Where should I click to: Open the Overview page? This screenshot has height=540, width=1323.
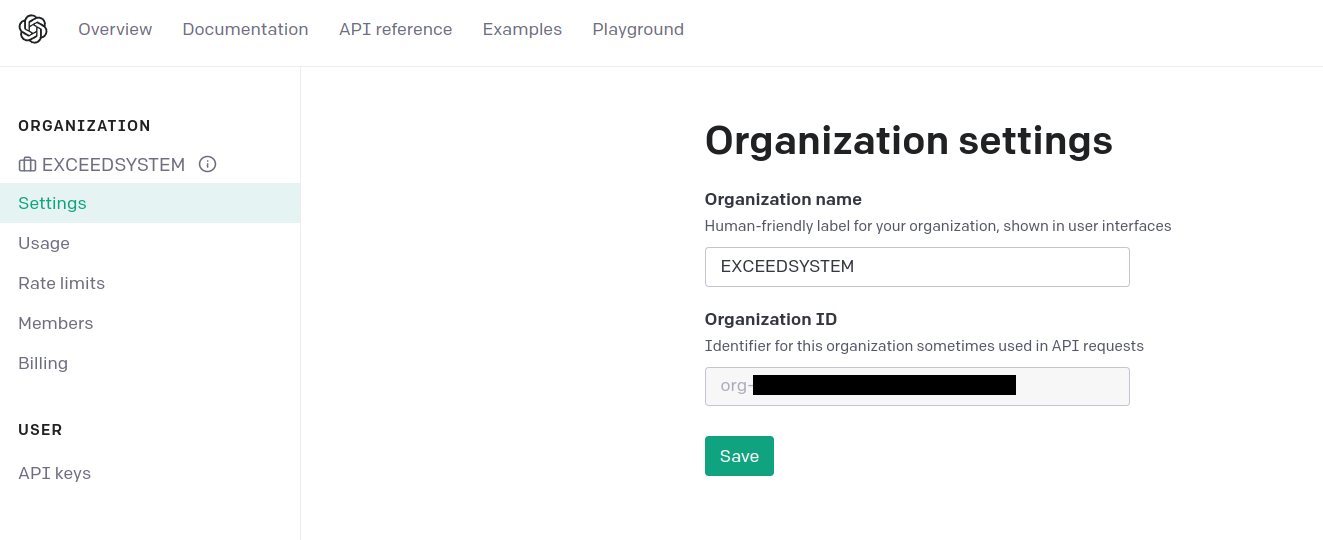click(115, 29)
